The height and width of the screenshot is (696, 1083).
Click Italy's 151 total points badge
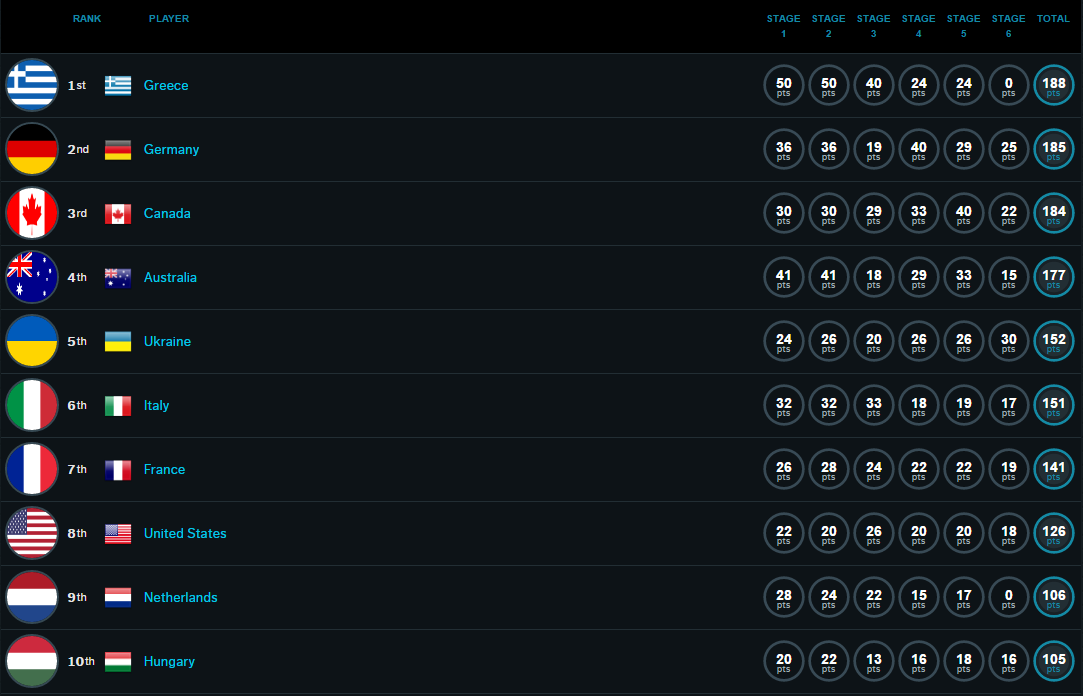1053,405
